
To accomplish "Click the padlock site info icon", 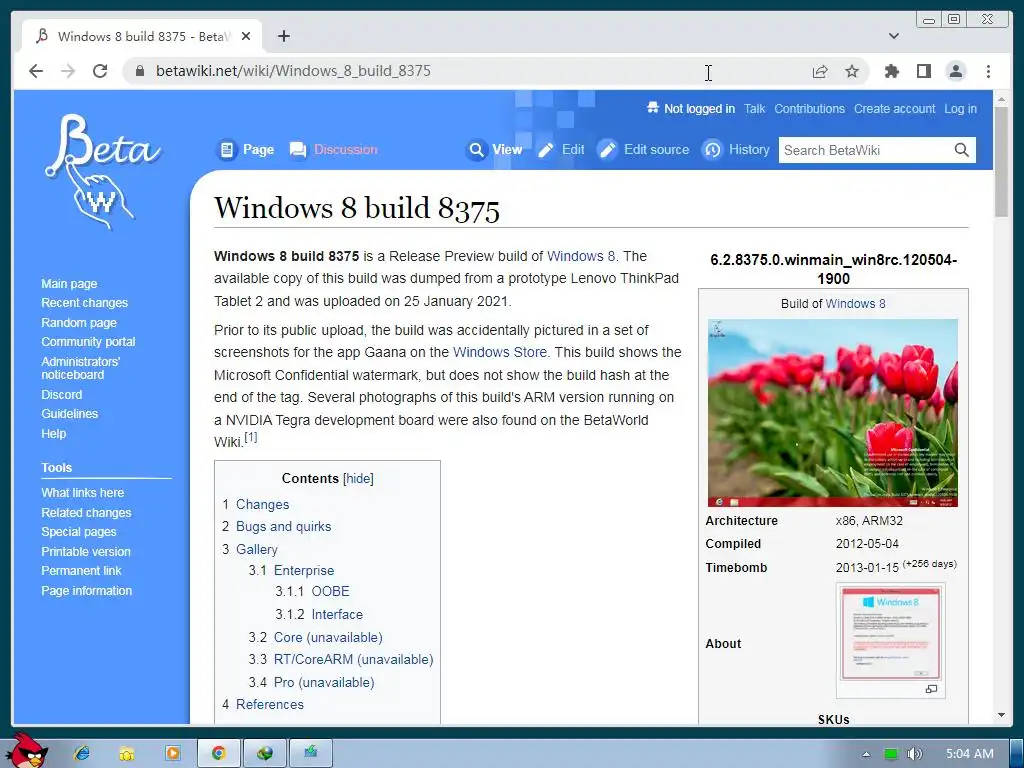I will point(139,71).
